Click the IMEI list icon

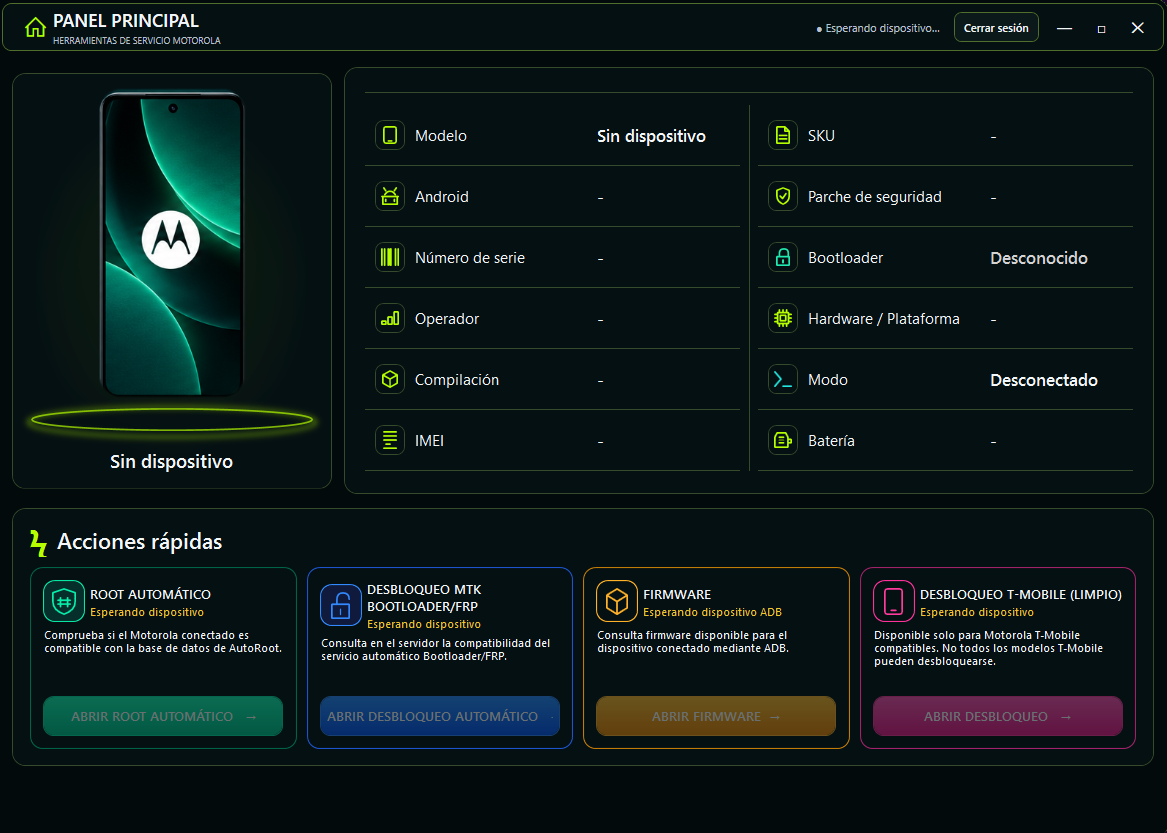click(x=390, y=441)
